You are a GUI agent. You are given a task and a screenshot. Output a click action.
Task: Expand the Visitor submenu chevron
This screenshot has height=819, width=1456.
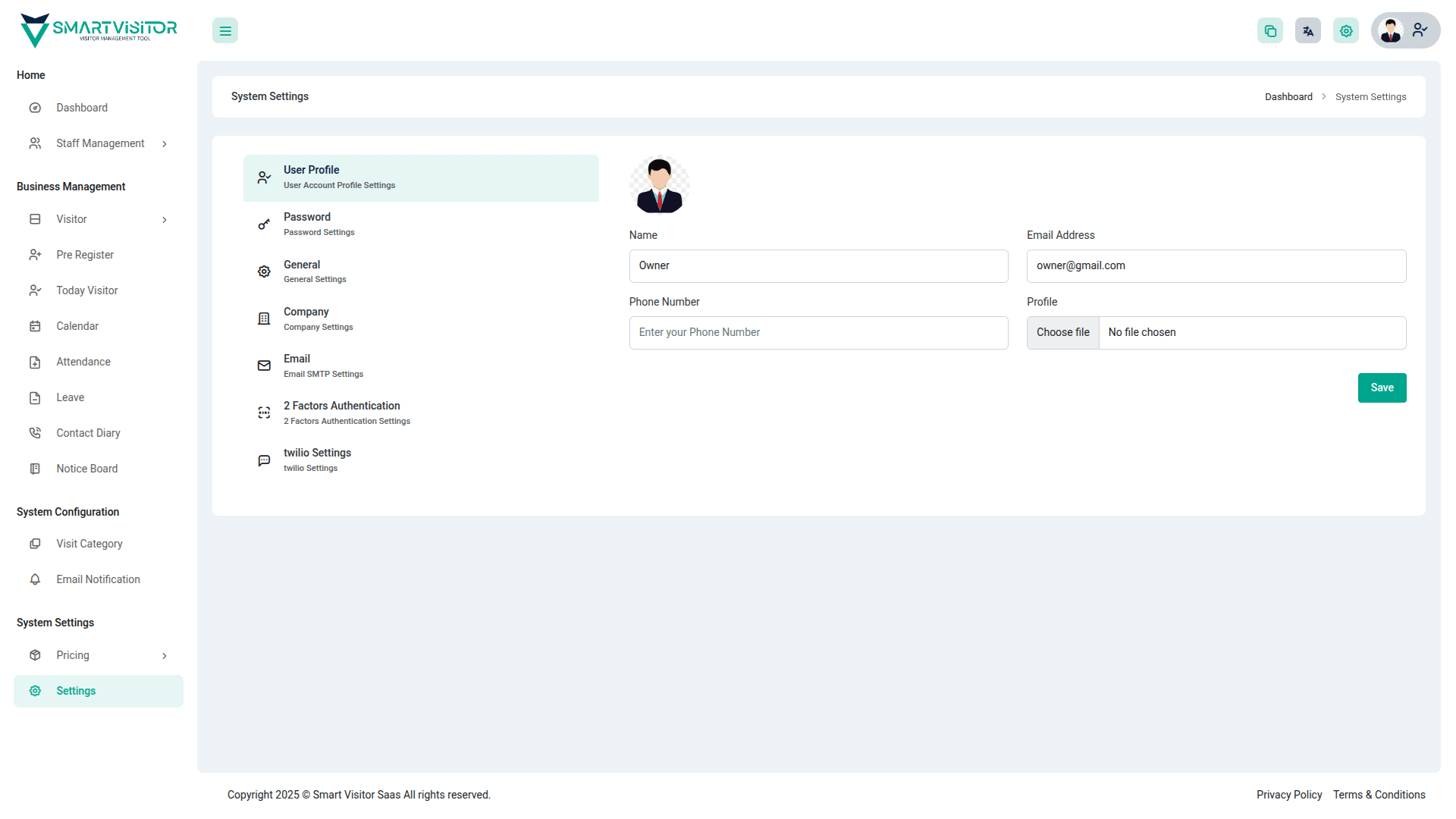tap(165, 220)
